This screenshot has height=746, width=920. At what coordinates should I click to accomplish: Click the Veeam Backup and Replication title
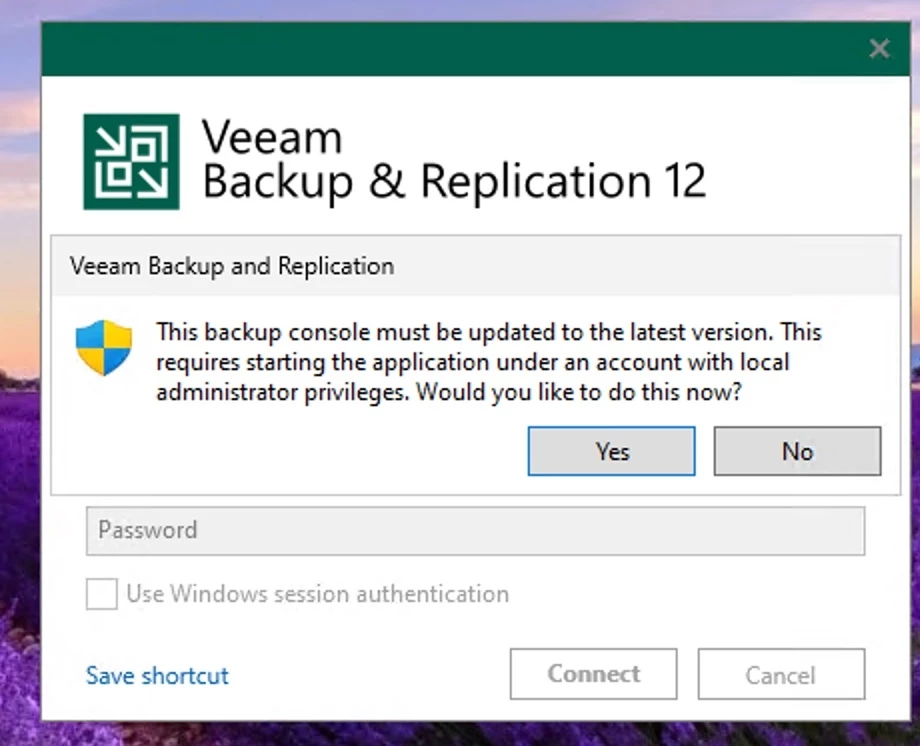232,266
